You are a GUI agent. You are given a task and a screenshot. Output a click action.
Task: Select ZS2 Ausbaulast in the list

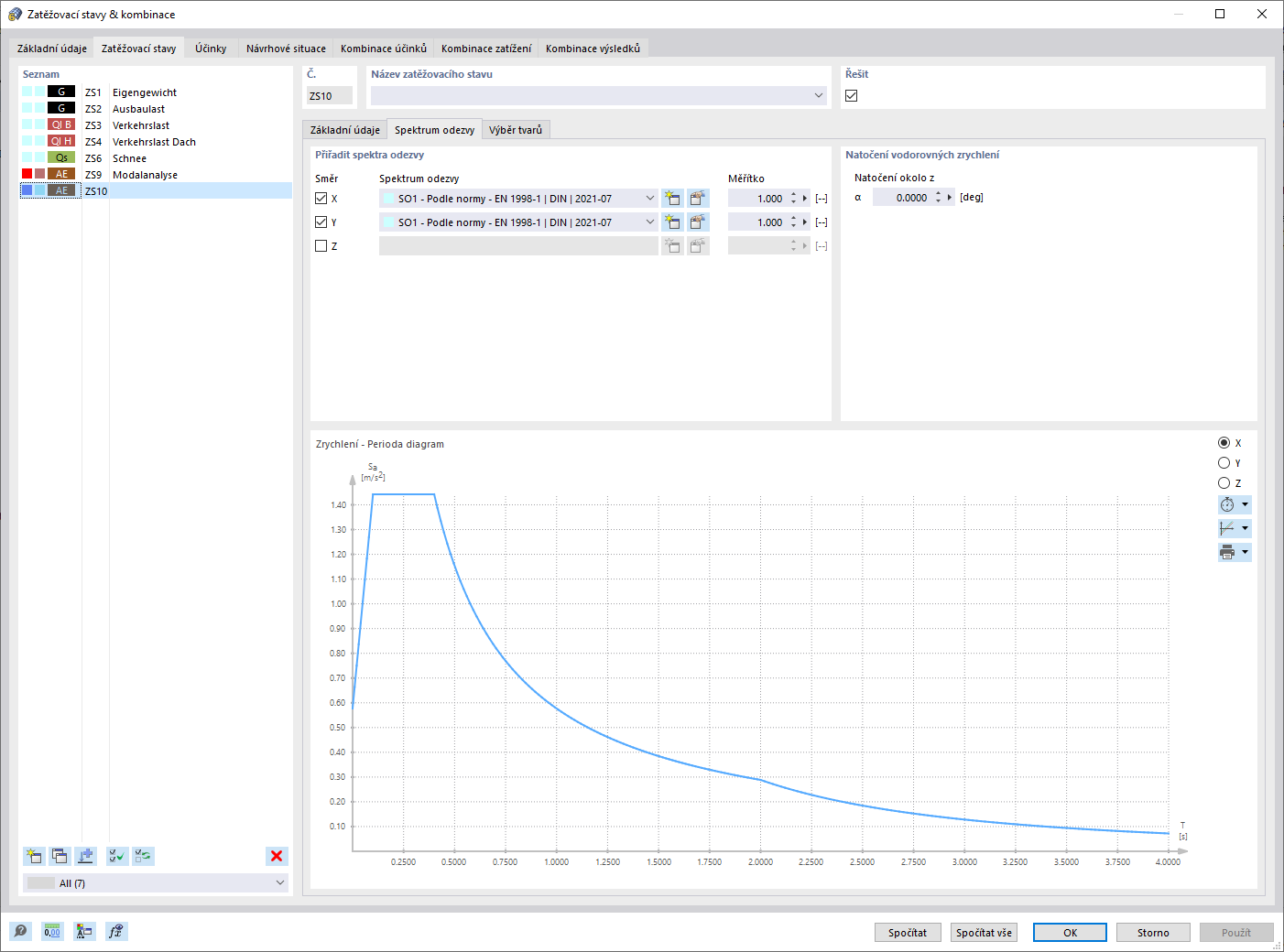coord(156,108)
